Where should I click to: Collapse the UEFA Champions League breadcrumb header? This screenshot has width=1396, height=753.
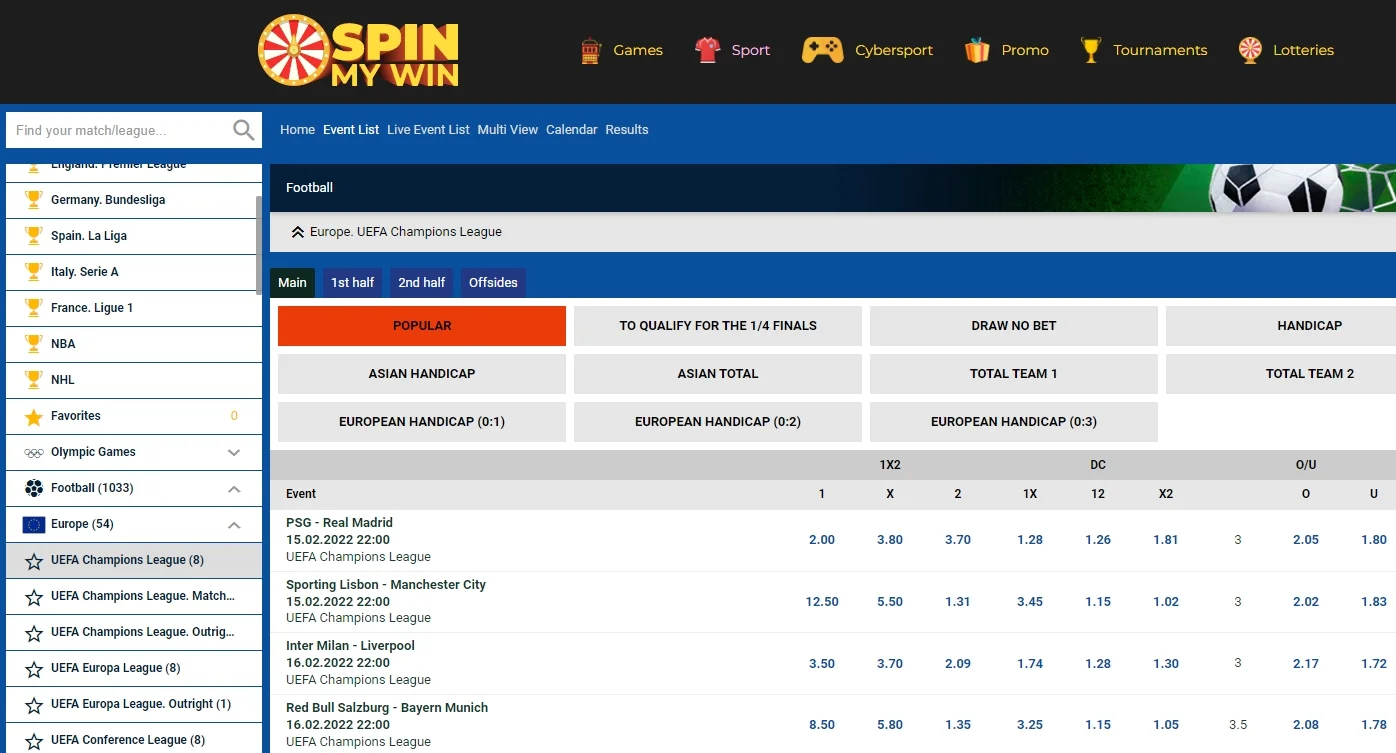pos(297,231)
